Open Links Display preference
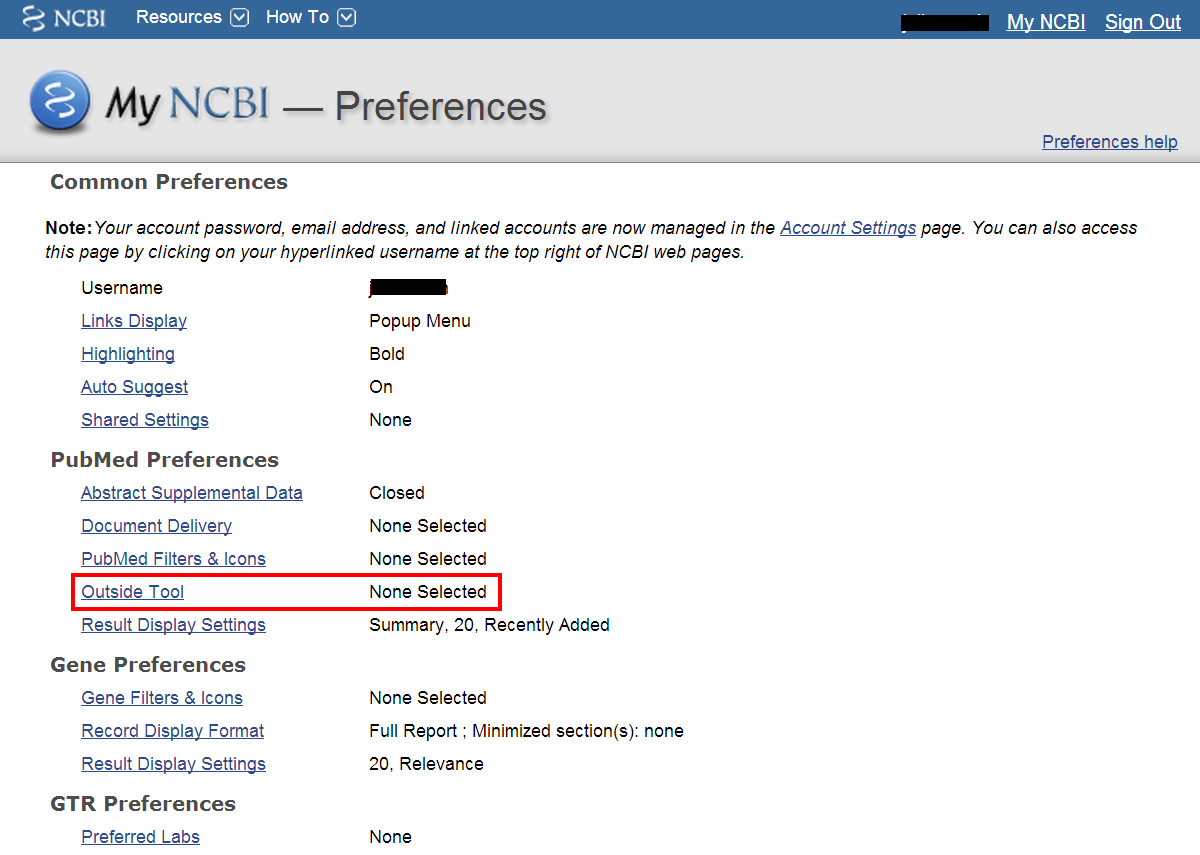This screenshot has height=855, width=1200. pyautogui.click(x=134, y=321)
